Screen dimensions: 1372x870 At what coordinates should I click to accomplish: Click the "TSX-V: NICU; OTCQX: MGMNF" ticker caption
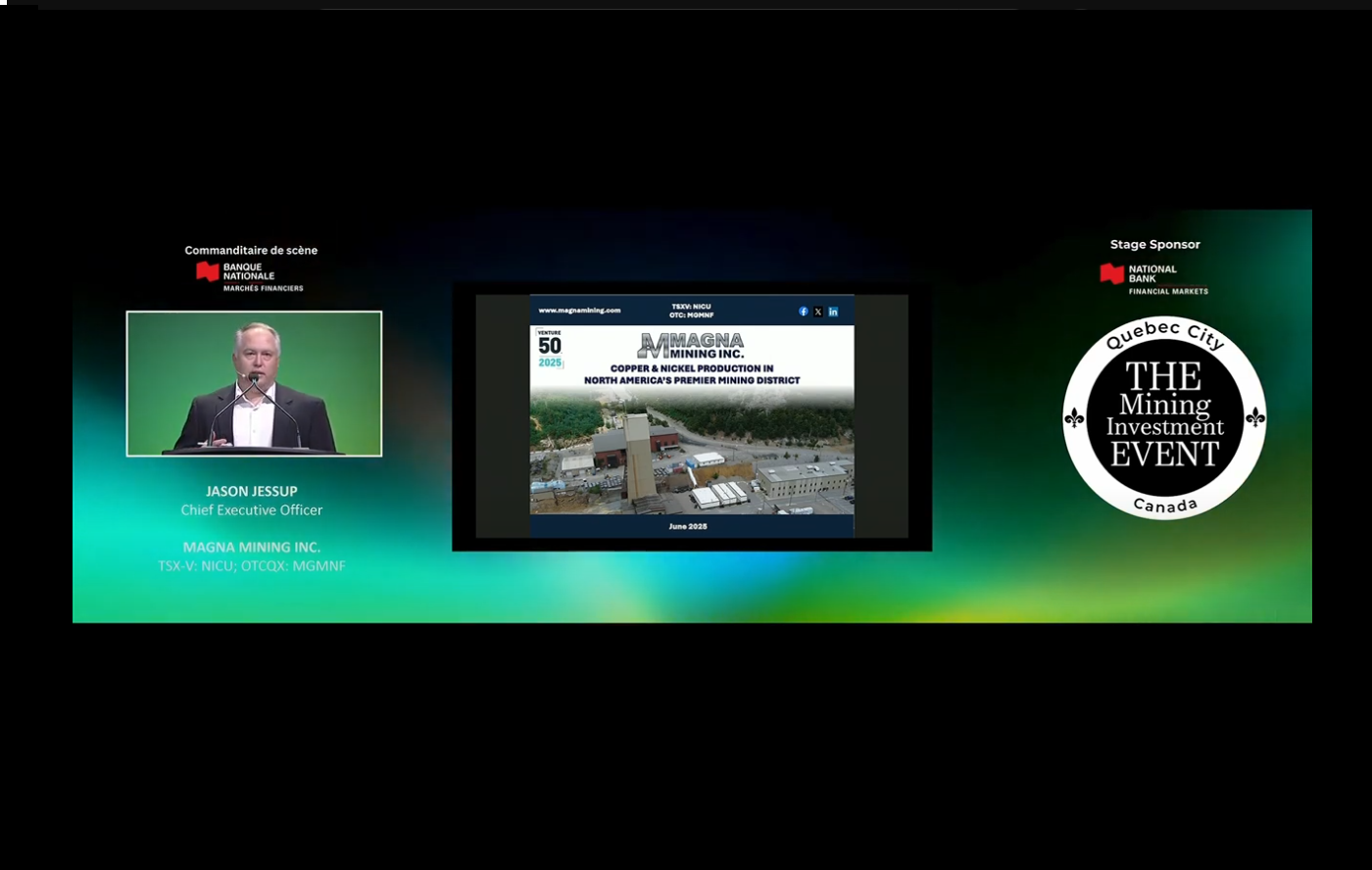252,565
